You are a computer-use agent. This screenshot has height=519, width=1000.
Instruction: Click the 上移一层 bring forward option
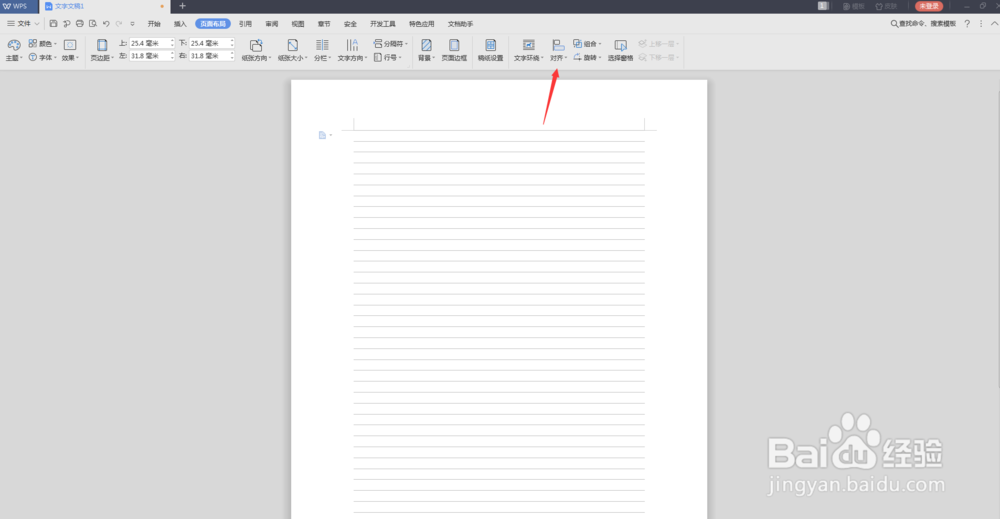[x=659, y=43]
